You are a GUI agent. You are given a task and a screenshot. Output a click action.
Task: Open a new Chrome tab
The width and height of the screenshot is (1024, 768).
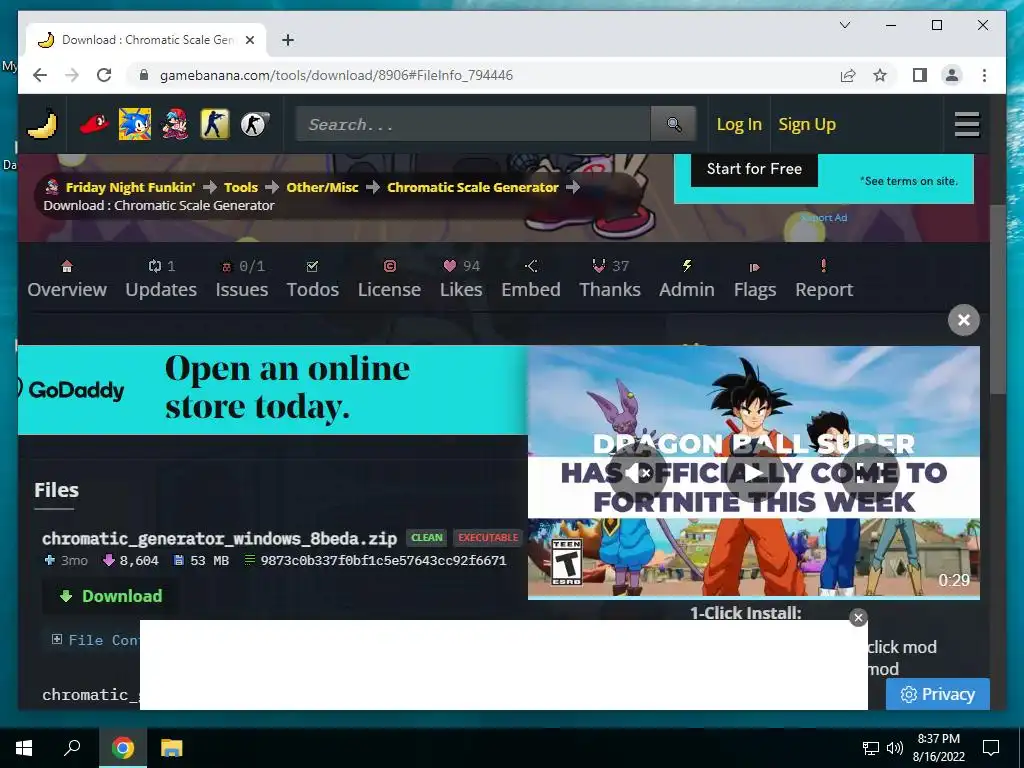tap(287, 40)
